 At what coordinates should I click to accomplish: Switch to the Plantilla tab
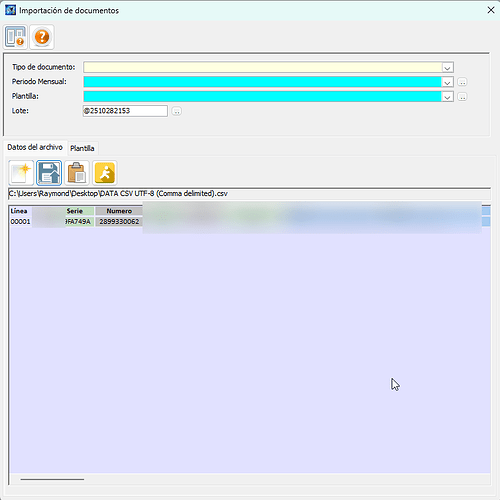(x=82, y=148)
